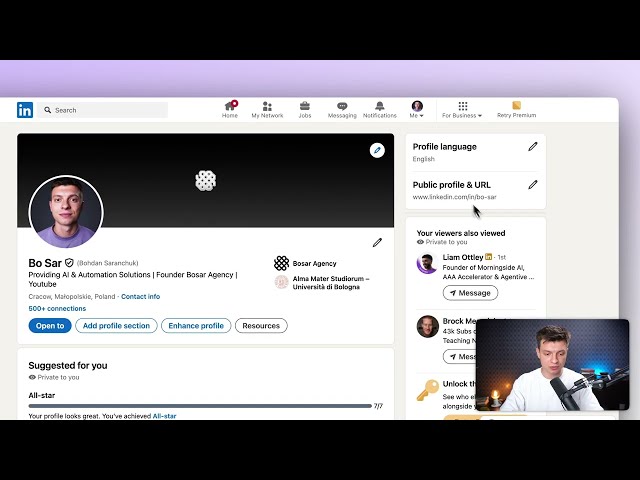Open Messaging
This screenshot has width=640, height=480.
click(342, 110)
